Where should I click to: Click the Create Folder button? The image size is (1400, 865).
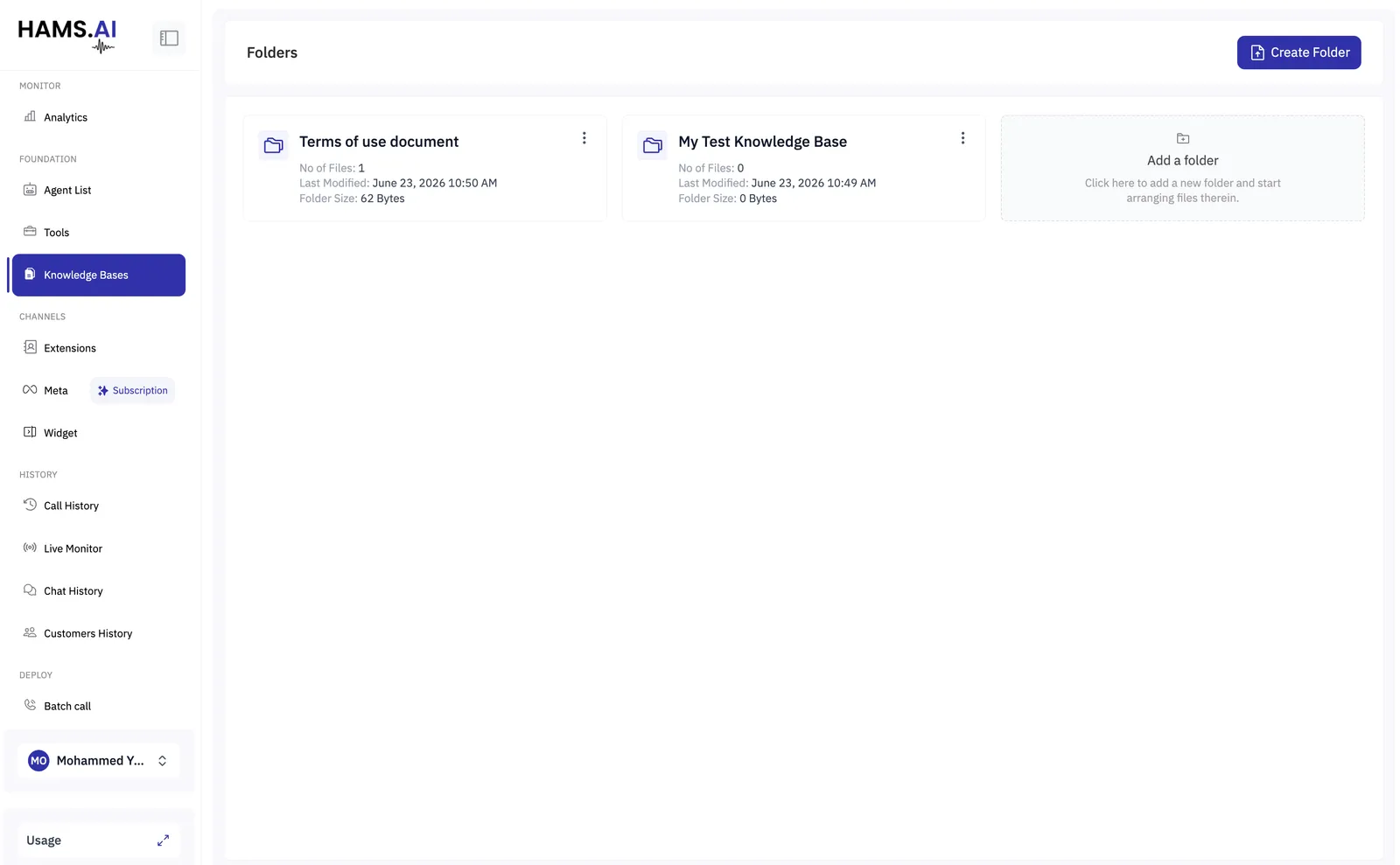coord(1298,52)
